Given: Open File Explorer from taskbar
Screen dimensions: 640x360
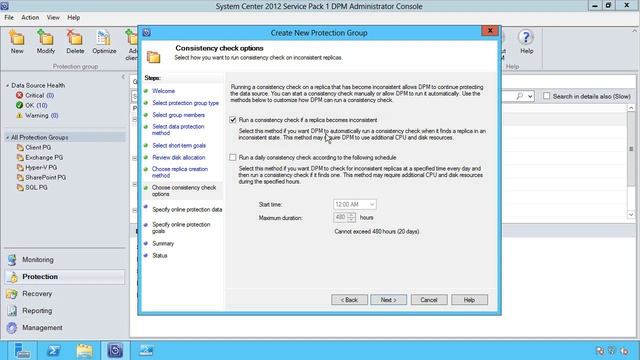Looking at the screenshot, I should click(x=84, y=351).
